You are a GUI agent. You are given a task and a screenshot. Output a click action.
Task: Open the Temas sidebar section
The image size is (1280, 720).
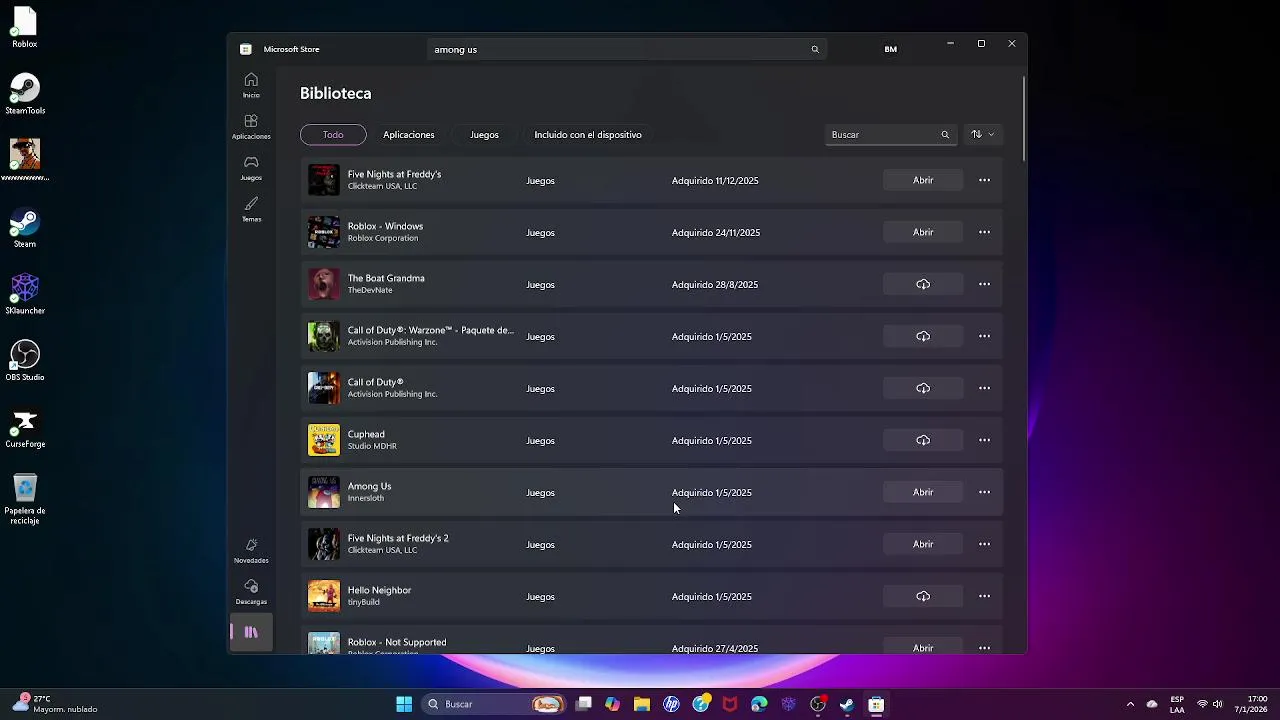[x=251, y=210]
